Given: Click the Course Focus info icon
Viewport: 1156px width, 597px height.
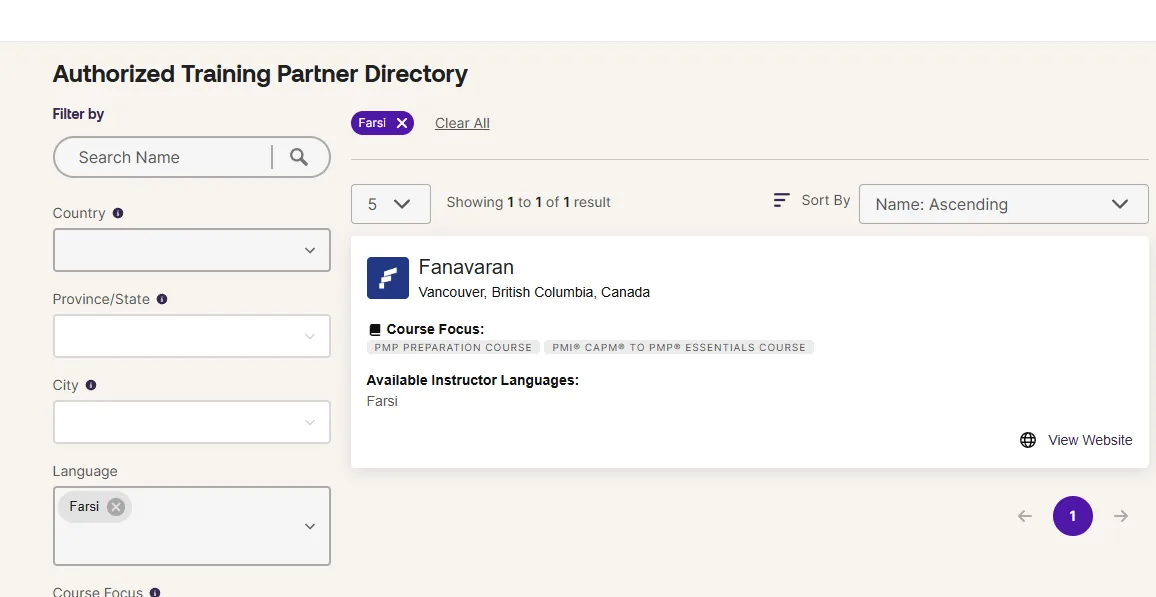Looking at the screenshot, I should [x=155, y=593].
